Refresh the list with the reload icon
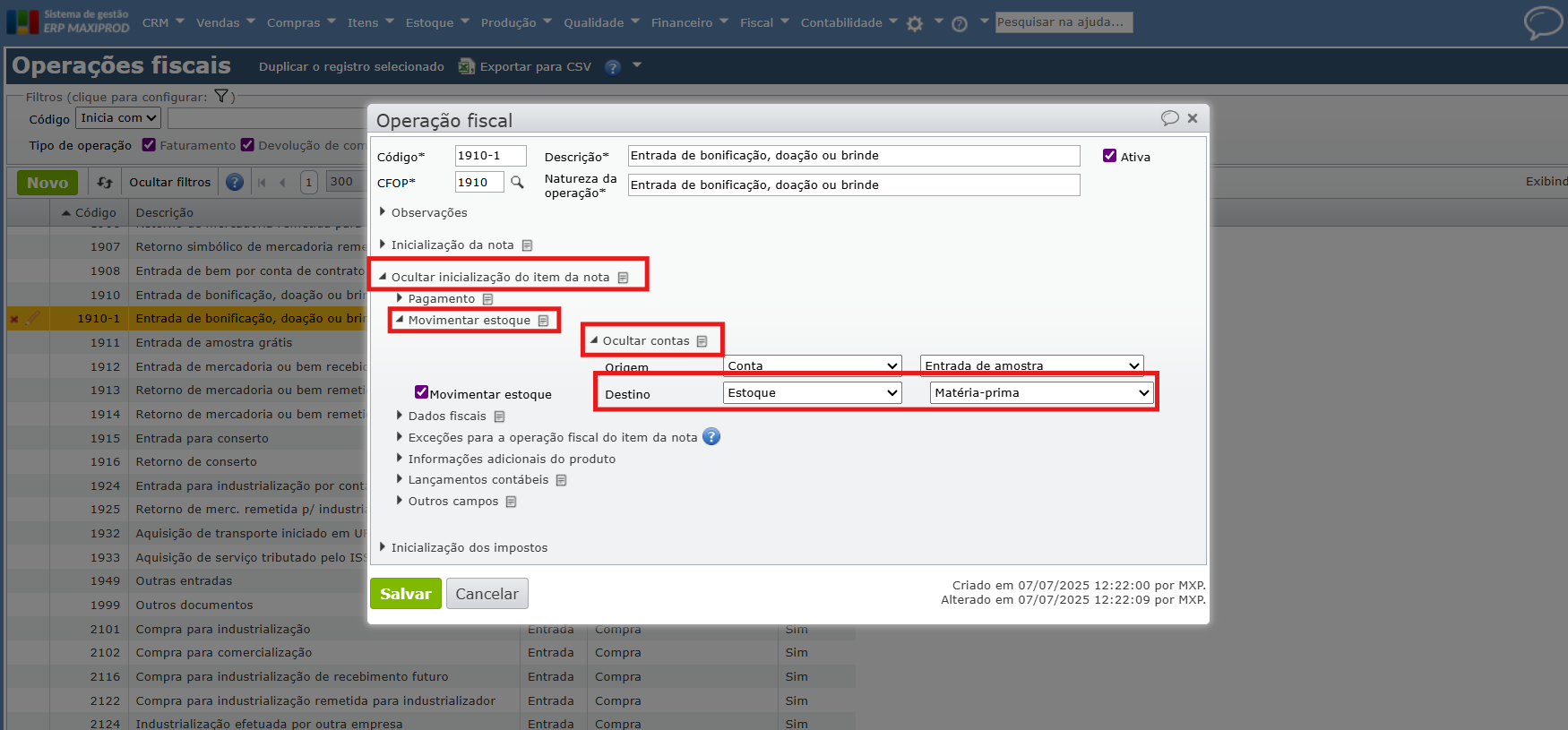 (105, 183)
